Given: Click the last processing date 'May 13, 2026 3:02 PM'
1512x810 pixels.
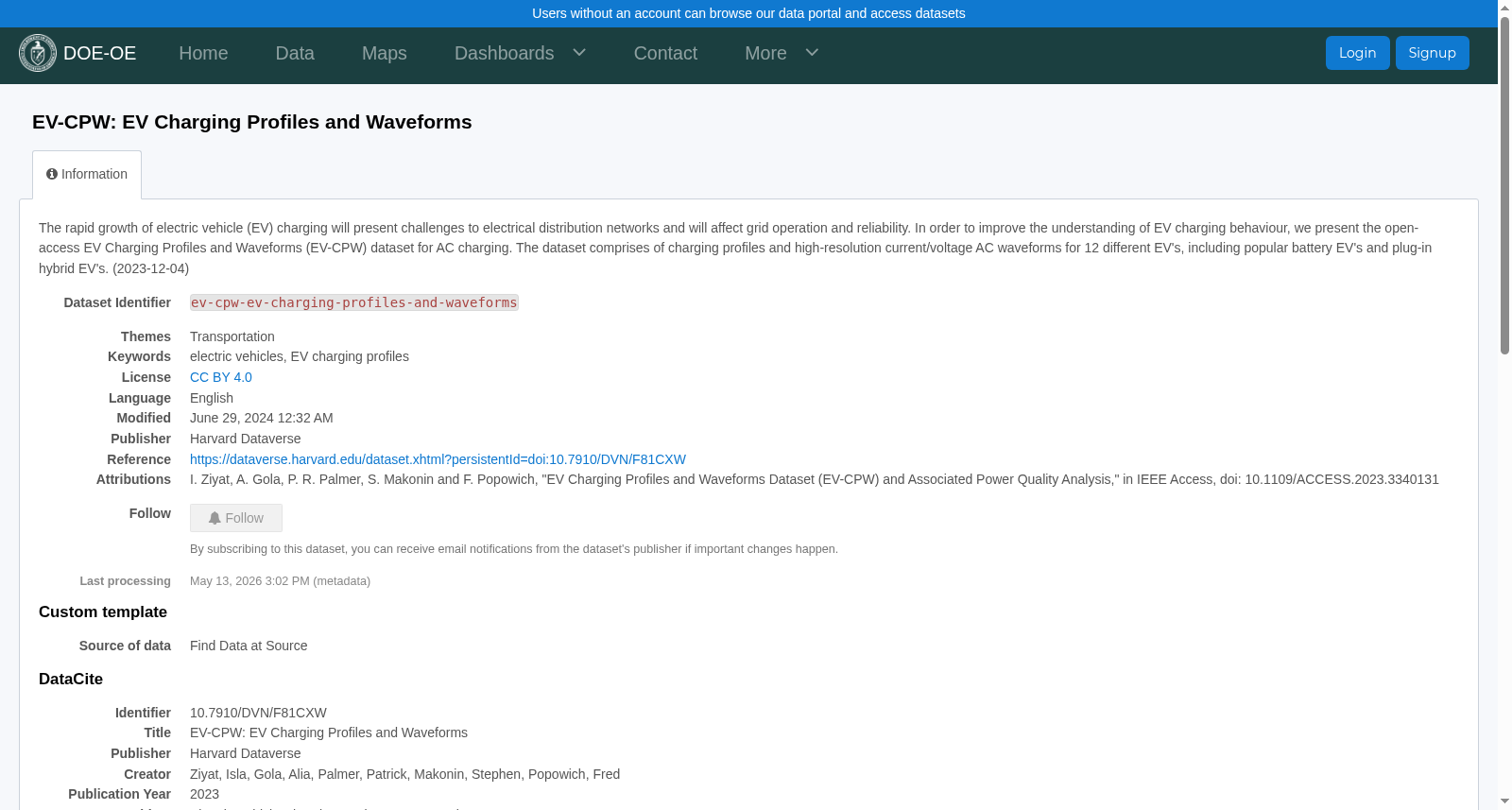Looking at the screenshot, I should point(249,581).
